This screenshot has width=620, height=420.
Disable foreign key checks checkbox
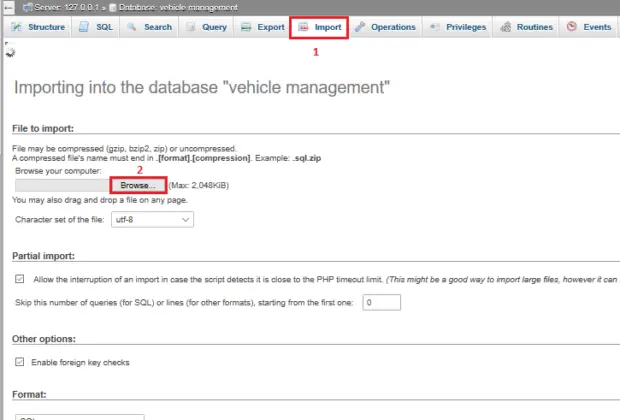click(19, 362)
